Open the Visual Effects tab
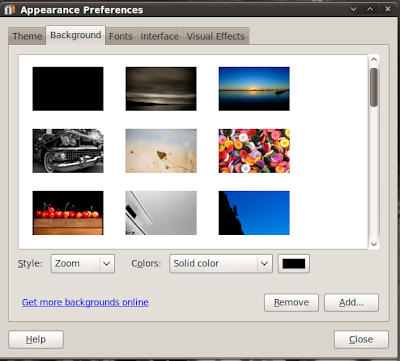 click(x=216, y=36)
